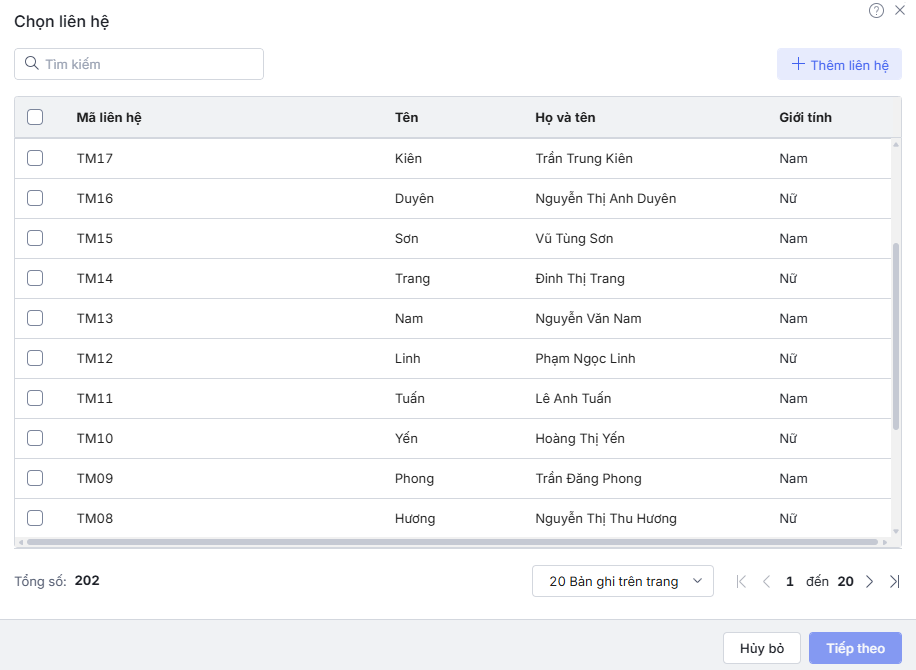Jump to the last page icon
Viewport: 916px width, 670px height.
(894, 581)
